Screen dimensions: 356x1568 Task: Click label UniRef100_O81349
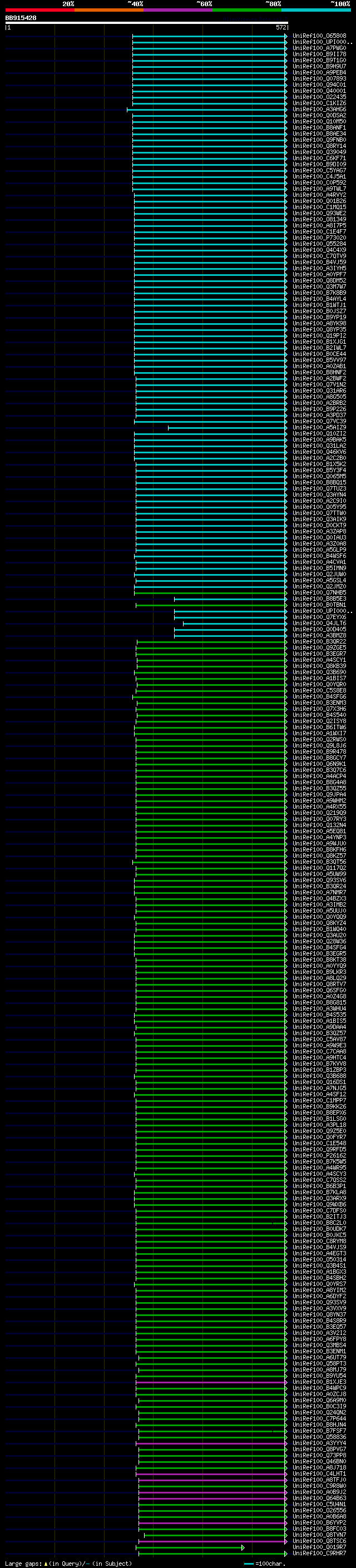click(319, 220)
